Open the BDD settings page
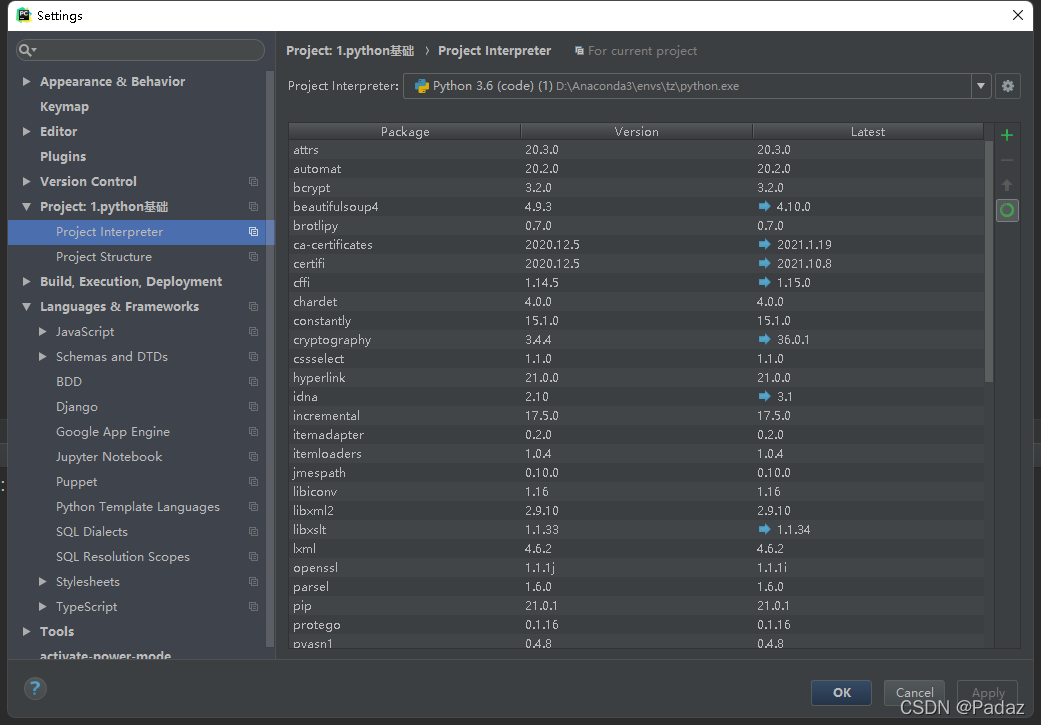1041x725 pixels. tap(69, 382)
